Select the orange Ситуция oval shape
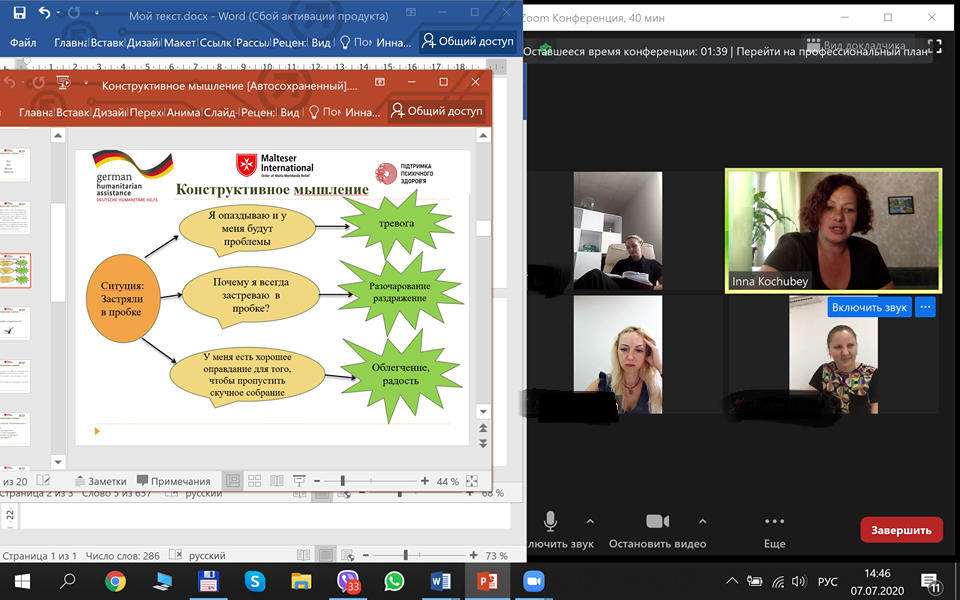The width and height of the screenshot is (960, 600). (x=123, y=298)
